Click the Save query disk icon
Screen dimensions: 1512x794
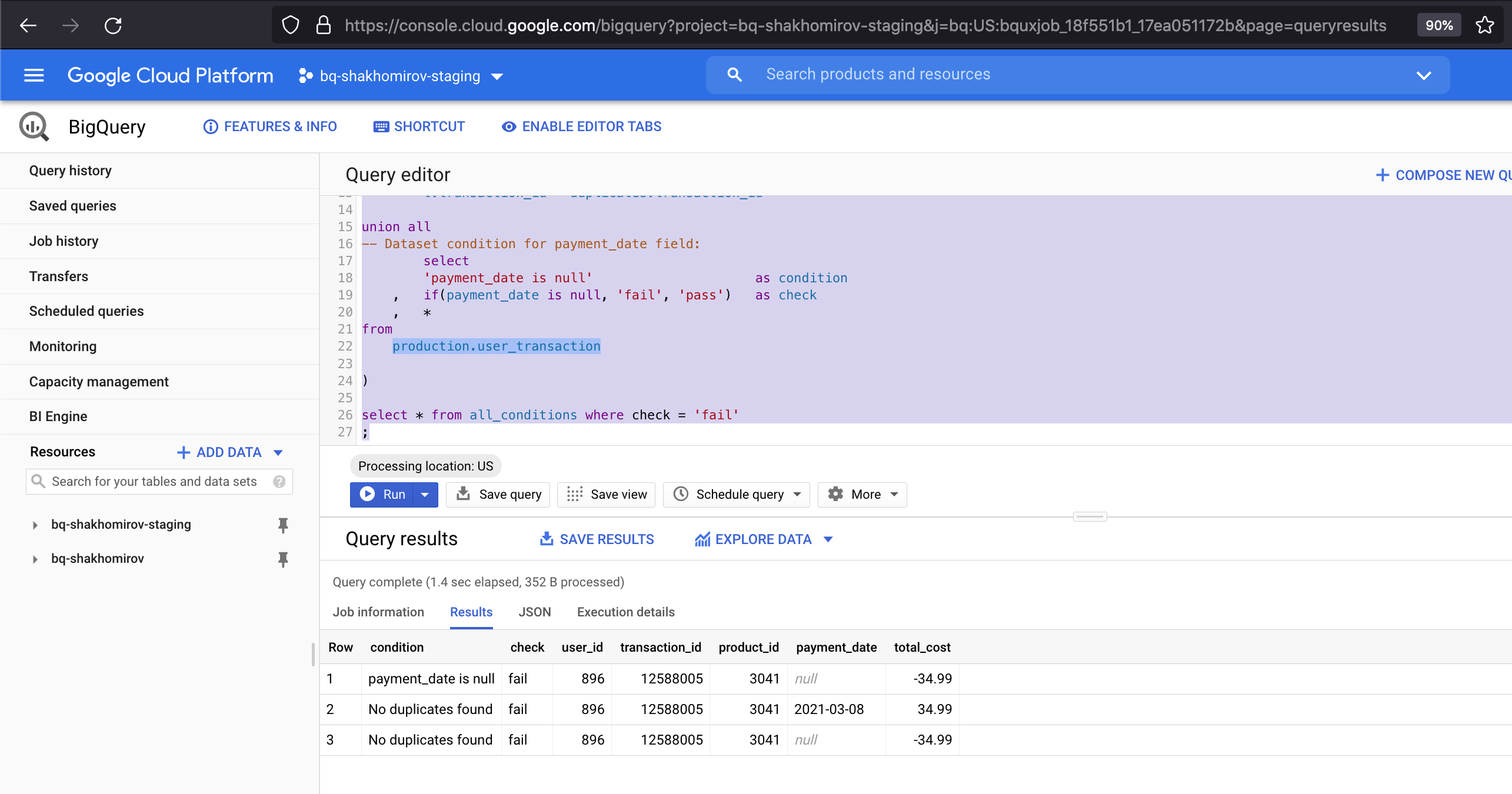[x=463, y=494]
